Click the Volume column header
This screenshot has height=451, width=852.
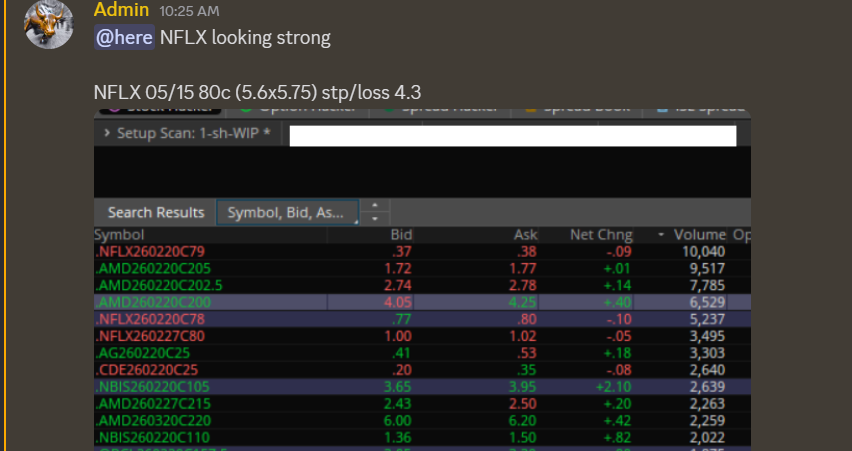point(700,235)
